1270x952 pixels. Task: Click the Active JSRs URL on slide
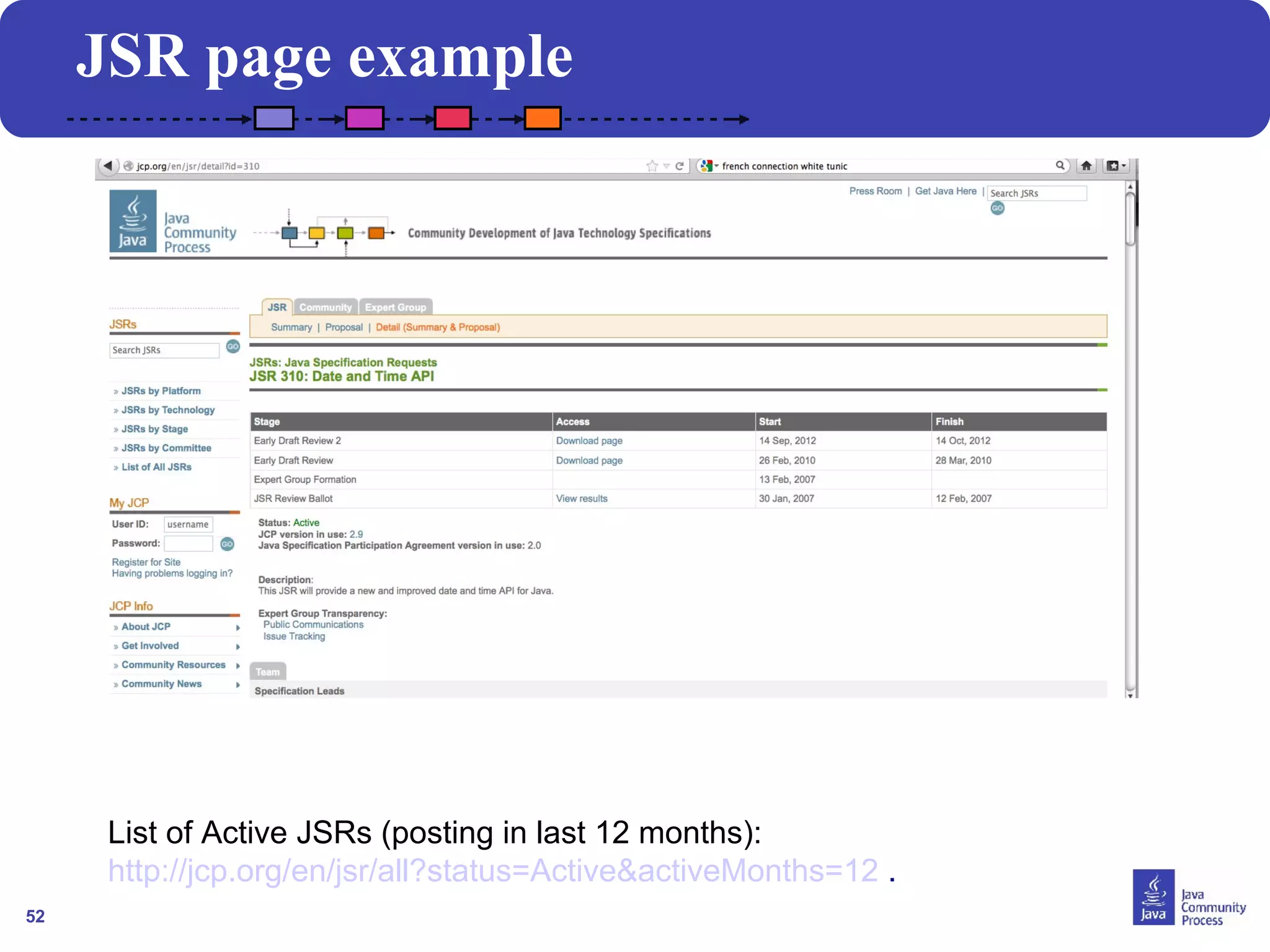tap(493, 871)
